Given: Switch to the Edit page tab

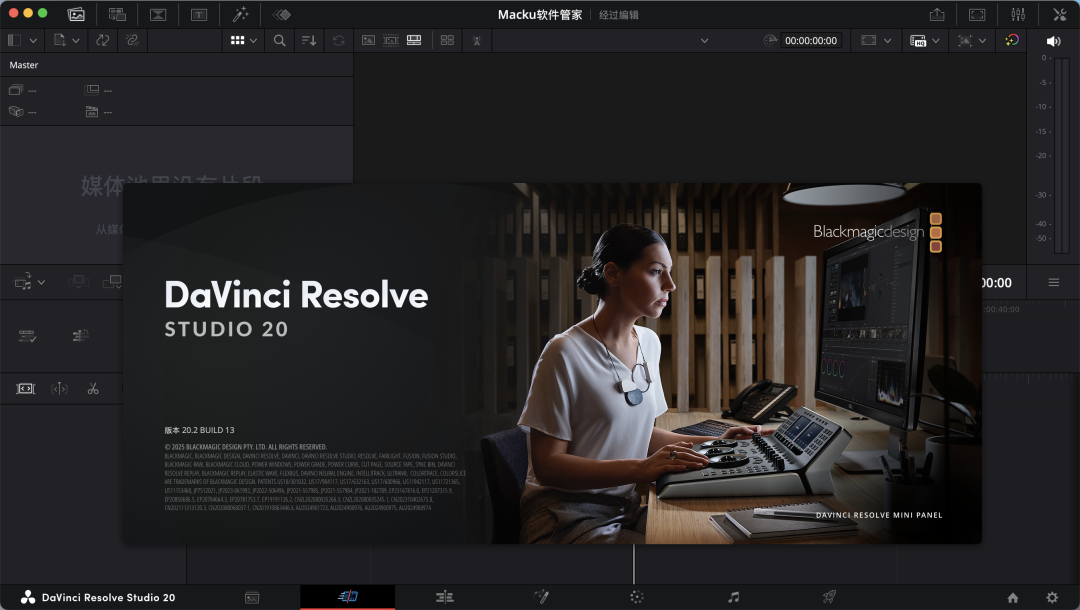Looking at the screenshot, I should (445, 598).
